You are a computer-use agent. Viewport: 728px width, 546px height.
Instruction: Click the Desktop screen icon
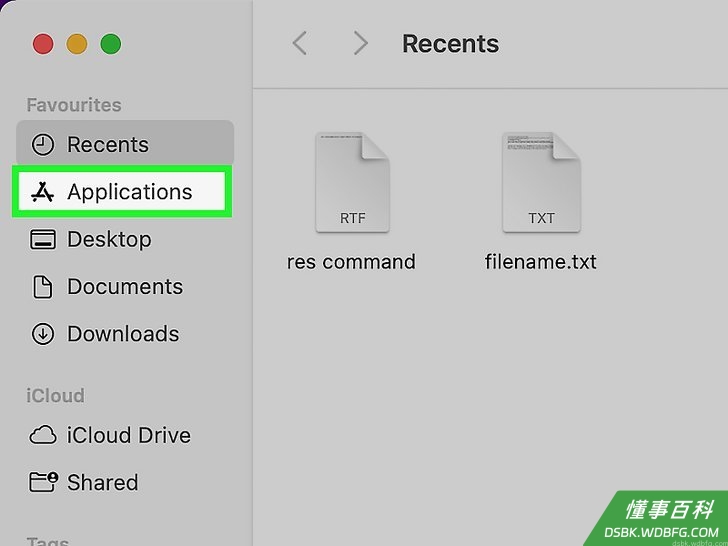(43, 240)
